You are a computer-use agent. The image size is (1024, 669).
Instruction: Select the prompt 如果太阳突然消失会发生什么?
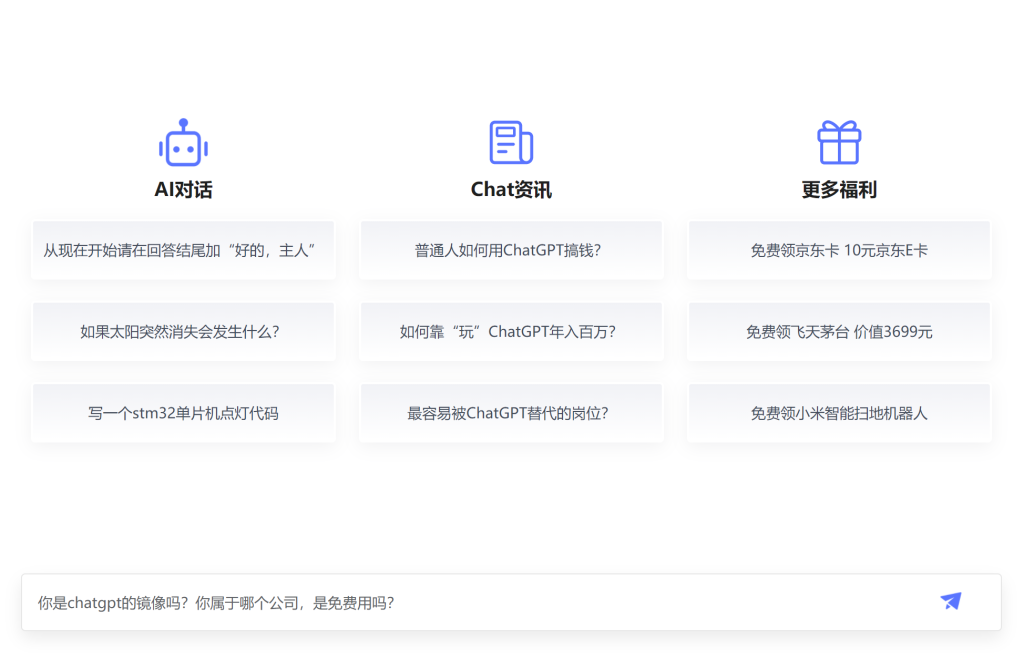tap(184, 332)
